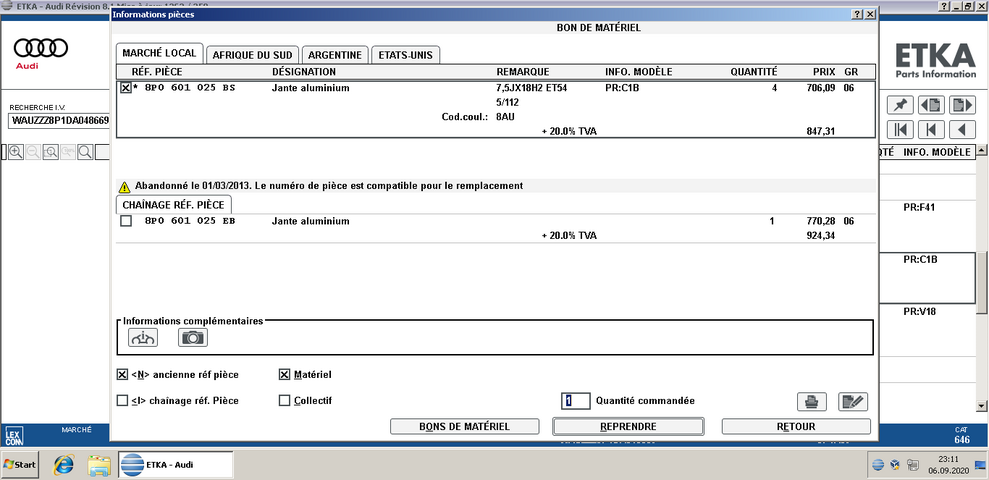Viewport: 989px width, 480px height.
Task: Uncheck the 8P0 601 025 BS part checkbox
Action: (x=126, y=88)
